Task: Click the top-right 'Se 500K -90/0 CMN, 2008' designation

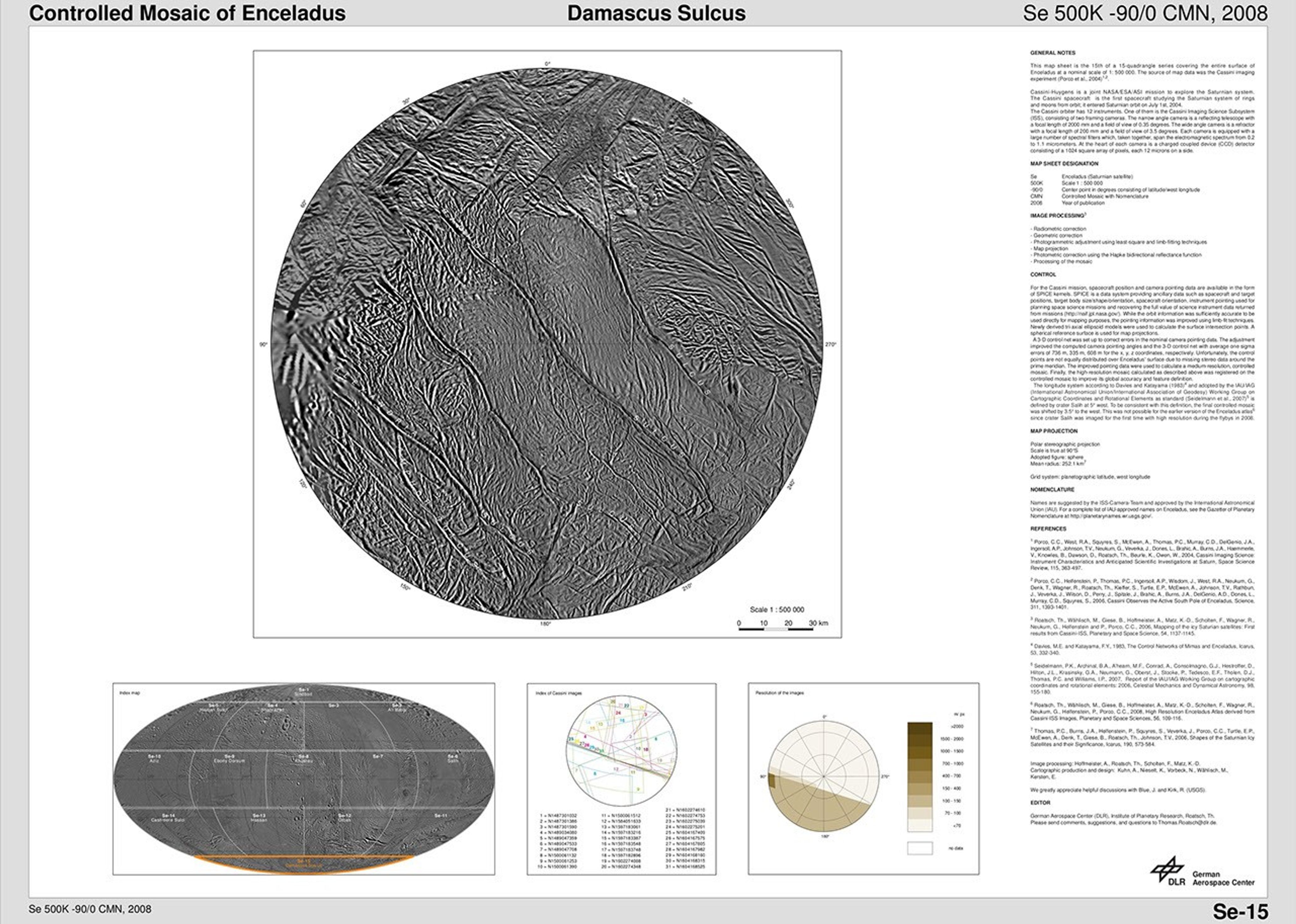Action: 1145,13
